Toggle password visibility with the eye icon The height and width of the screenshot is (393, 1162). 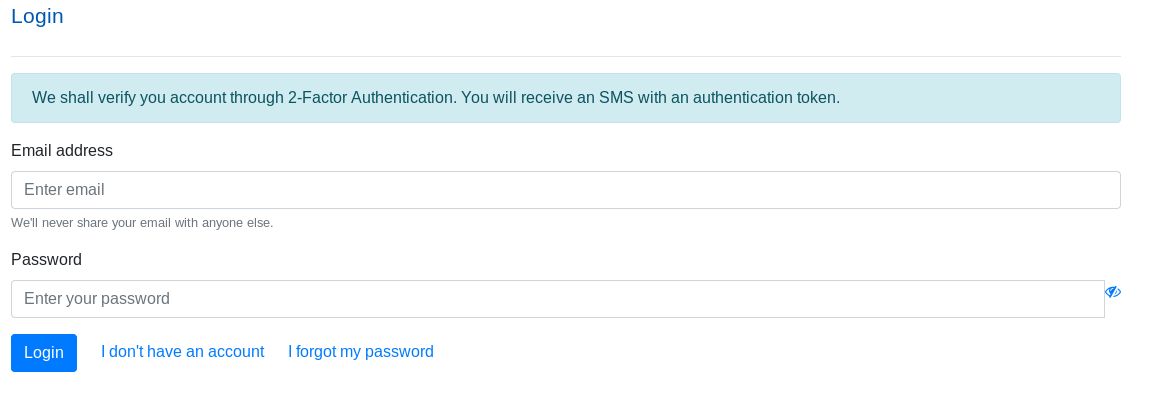click(1112, 292)
